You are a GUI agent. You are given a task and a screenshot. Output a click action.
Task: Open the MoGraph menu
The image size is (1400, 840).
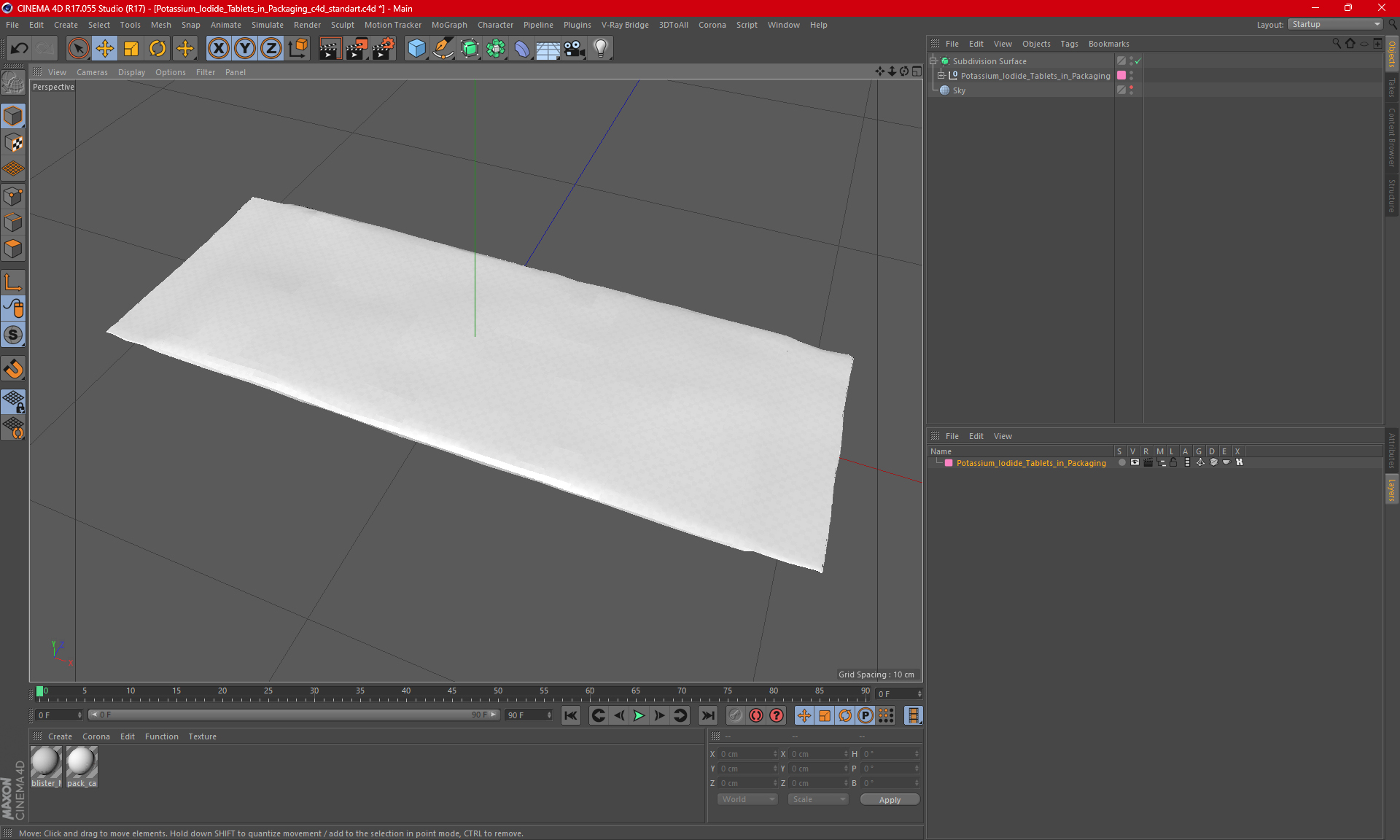[x=449, y=25]
